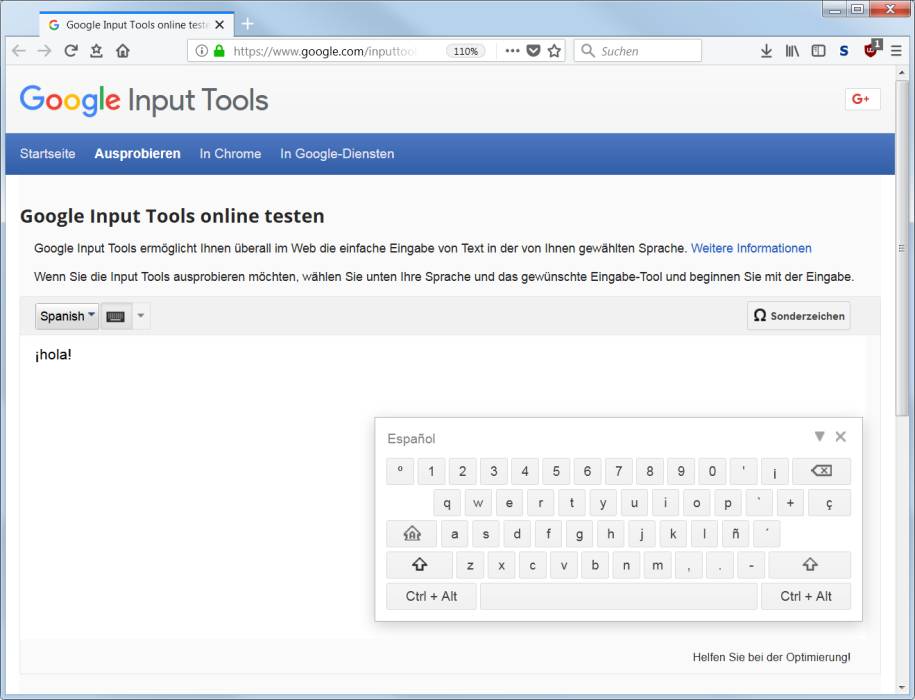Open site information icon in address bar
Screen dimensions: 915x700
click(201, 51)
